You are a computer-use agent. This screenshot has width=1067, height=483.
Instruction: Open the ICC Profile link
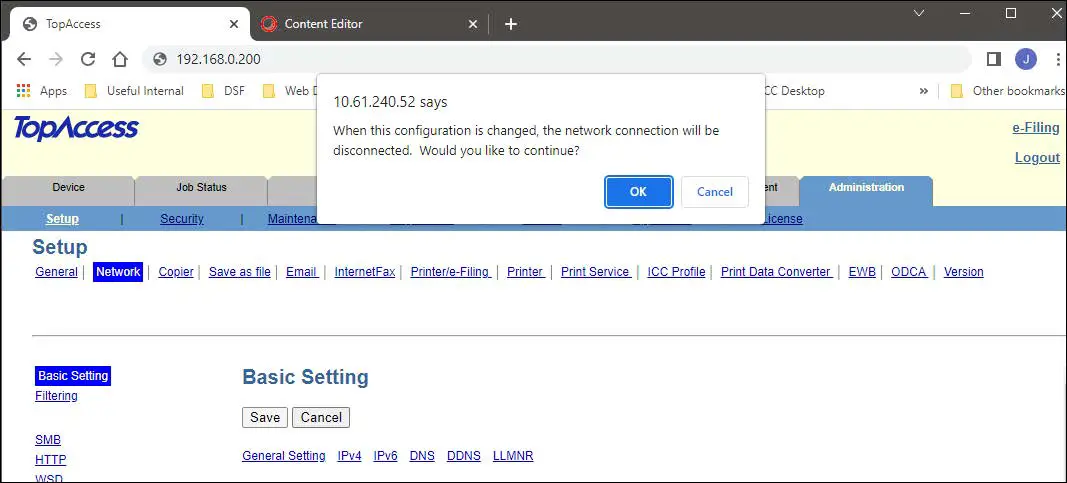(x=676, y=271)
